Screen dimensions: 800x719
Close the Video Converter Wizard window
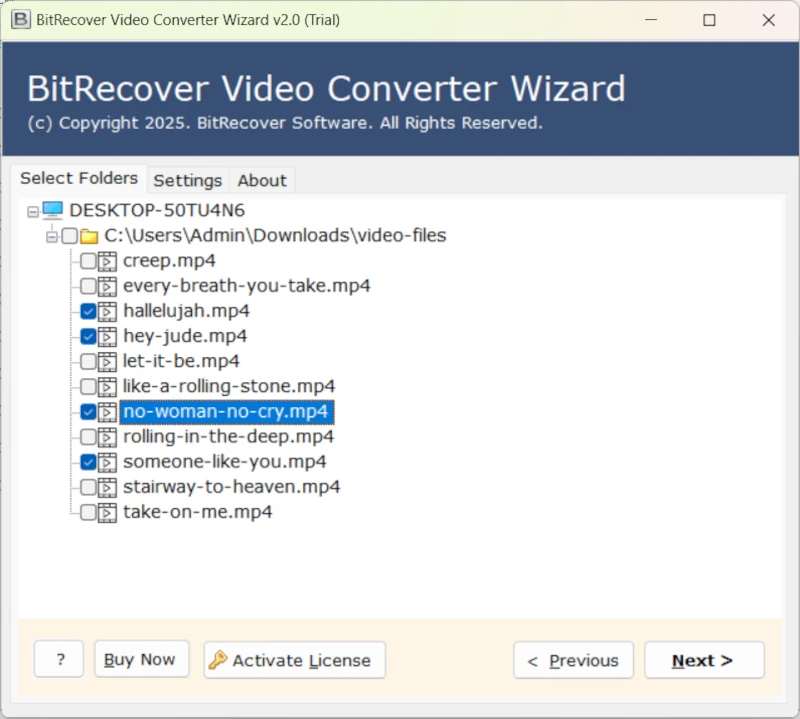click(768, 20)
